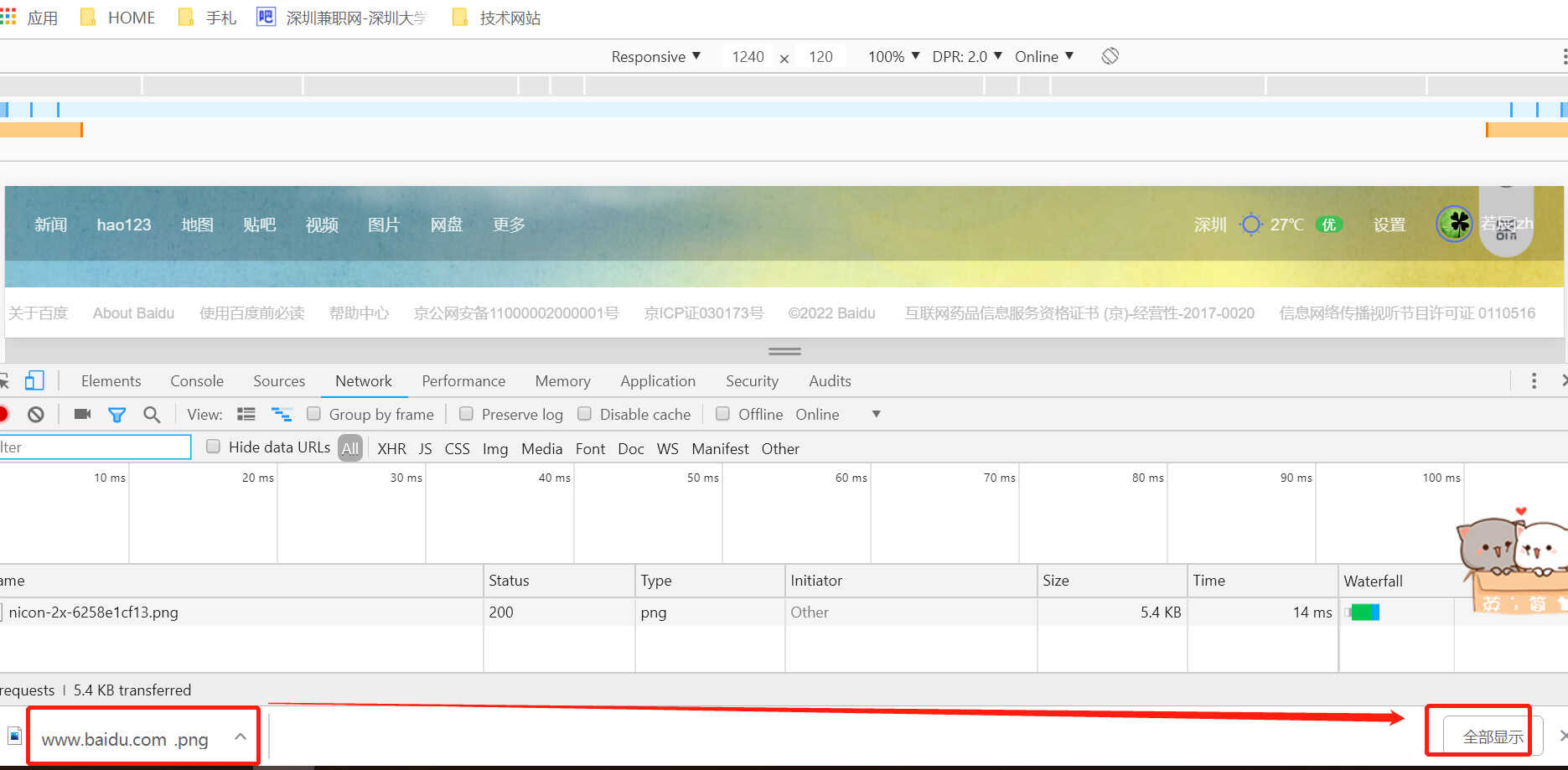
Task: Open the 手札 bookmark folder
Action: (x=208, y=18)
